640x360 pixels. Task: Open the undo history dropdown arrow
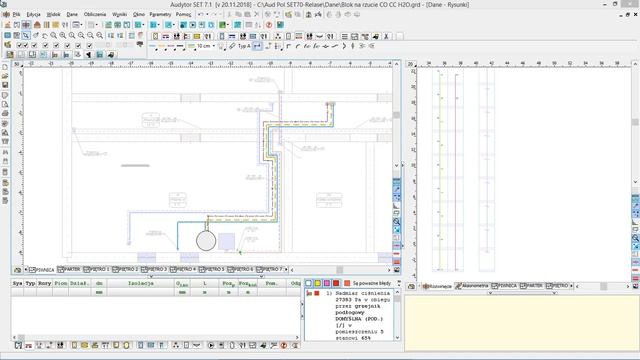click(207, 14)
